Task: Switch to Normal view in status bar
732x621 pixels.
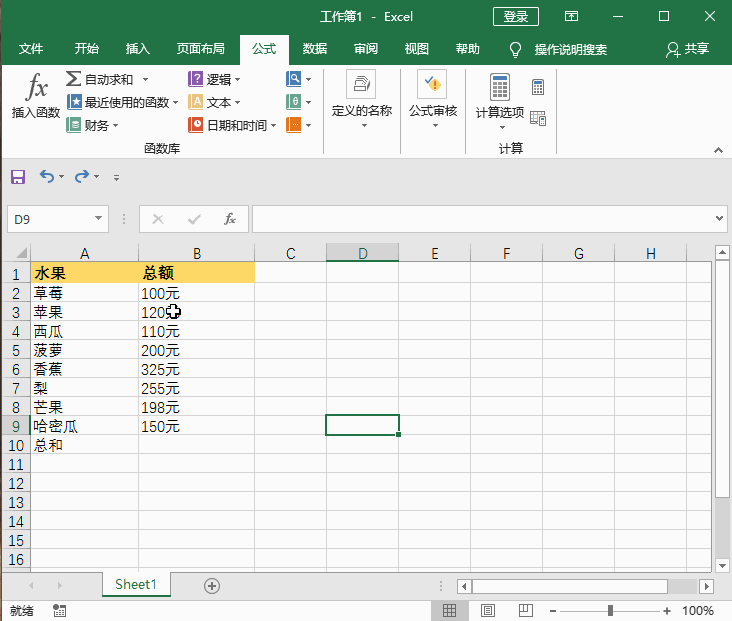Action: tap(450, 610)
